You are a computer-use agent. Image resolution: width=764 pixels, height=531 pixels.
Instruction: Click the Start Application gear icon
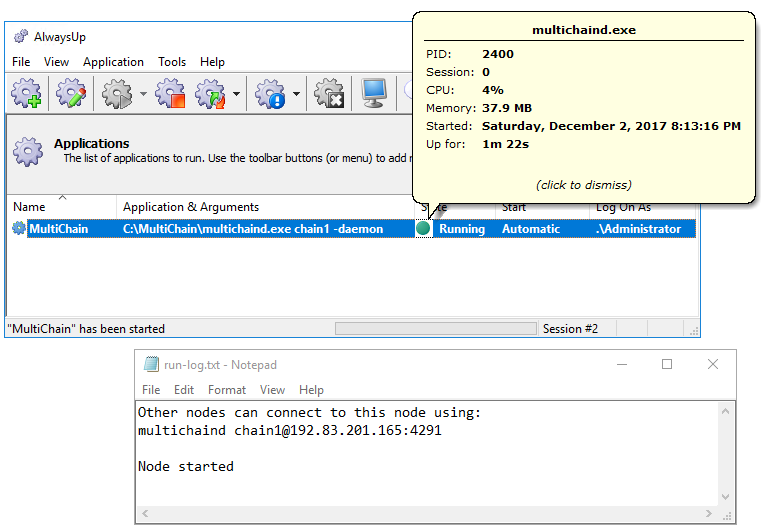coord(116,93)
